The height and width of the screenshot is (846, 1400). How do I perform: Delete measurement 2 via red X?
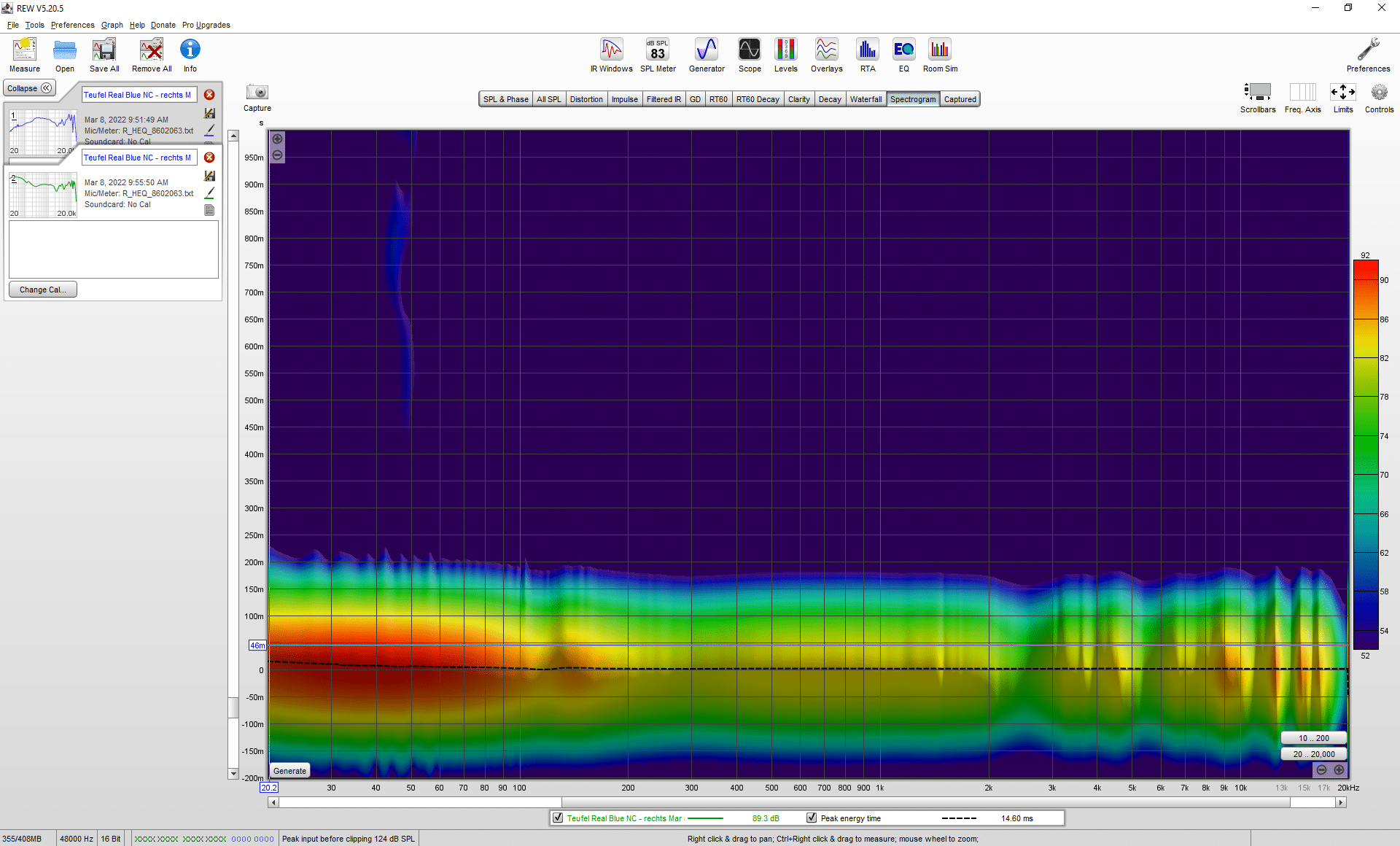[209, 158]
